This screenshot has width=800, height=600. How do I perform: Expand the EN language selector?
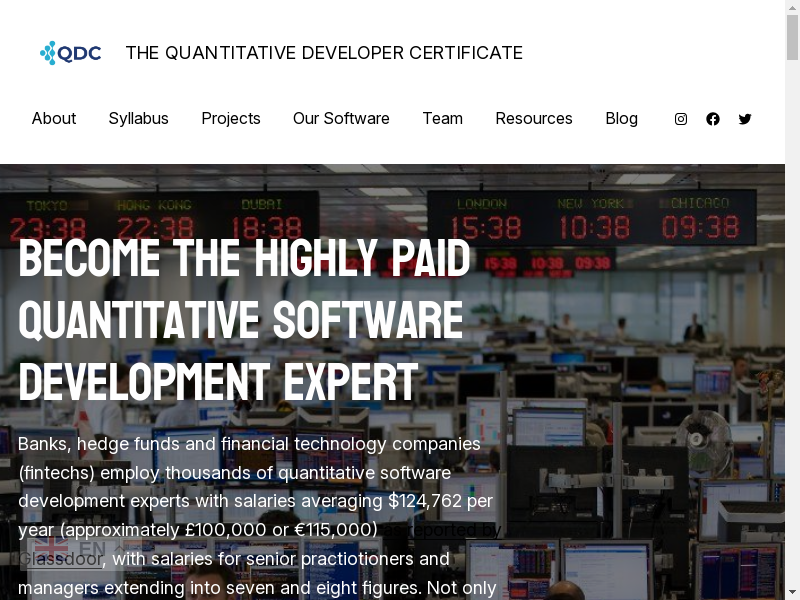pyautogui.click(x=92, y=549)
